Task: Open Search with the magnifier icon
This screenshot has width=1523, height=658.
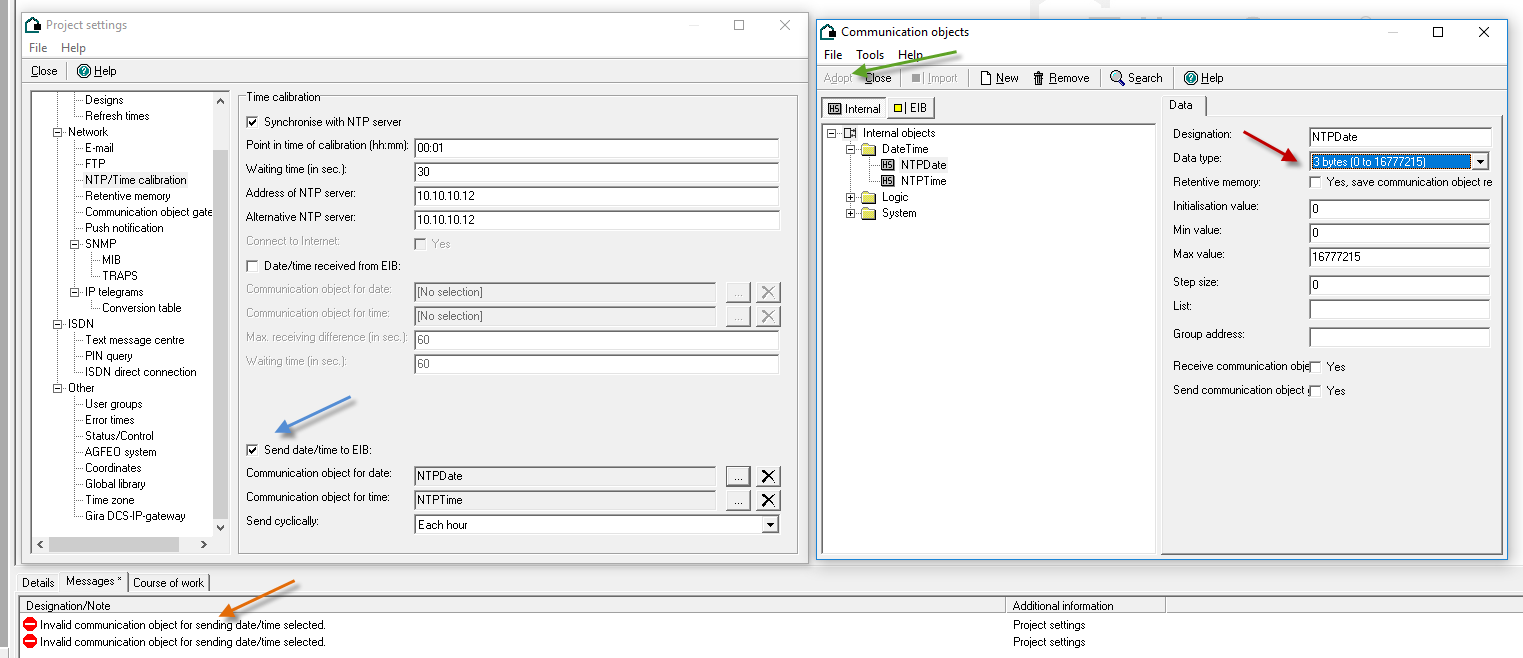Action: 1118,78
